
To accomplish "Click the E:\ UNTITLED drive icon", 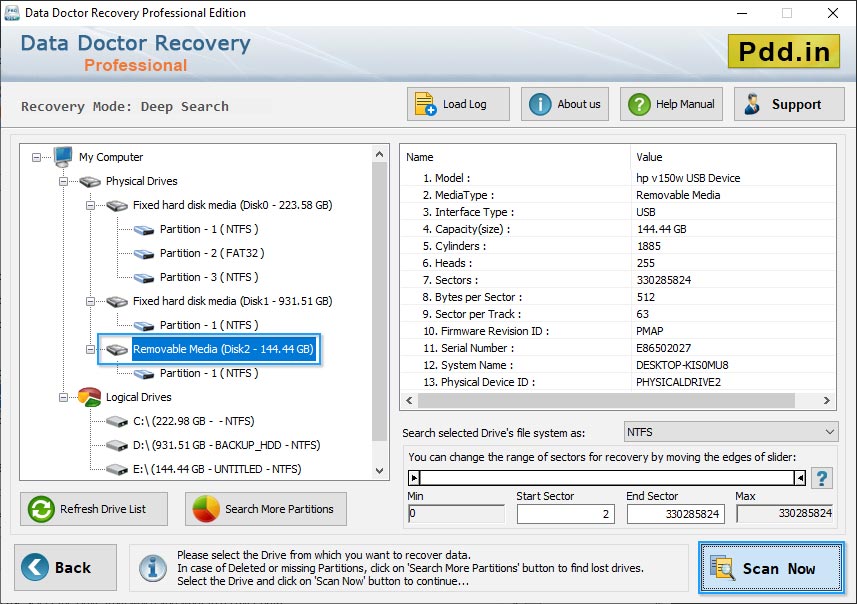I will pos(117,470).
